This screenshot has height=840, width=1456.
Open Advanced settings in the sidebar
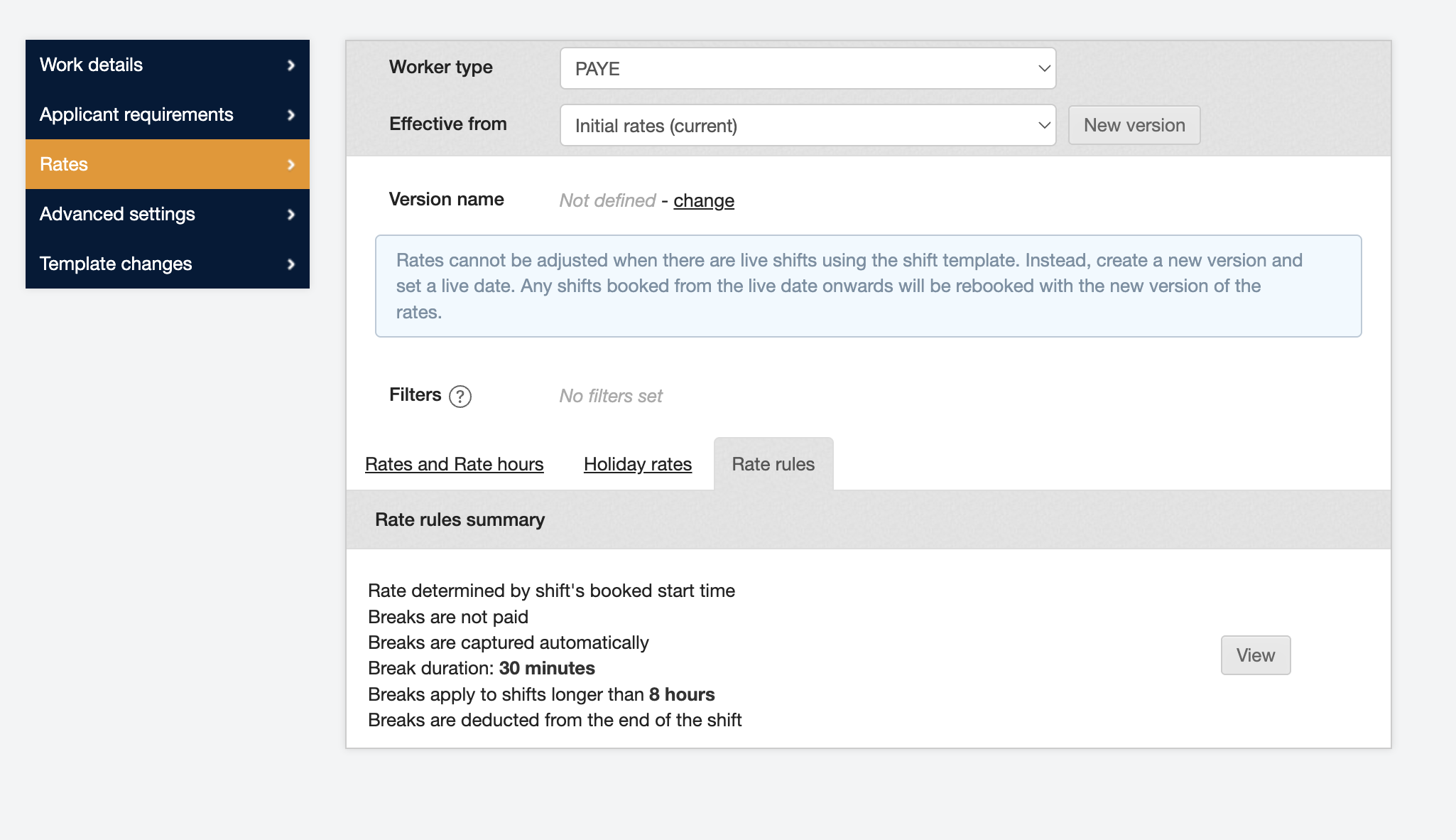coord(117,214)
